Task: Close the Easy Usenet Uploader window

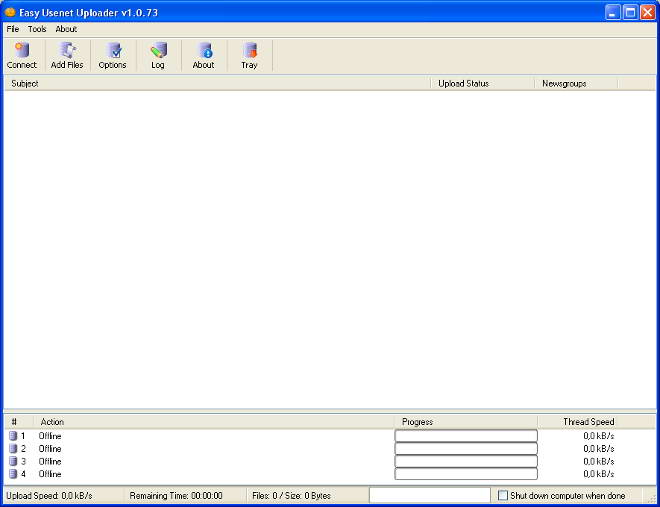Action: tap(648, 12)
